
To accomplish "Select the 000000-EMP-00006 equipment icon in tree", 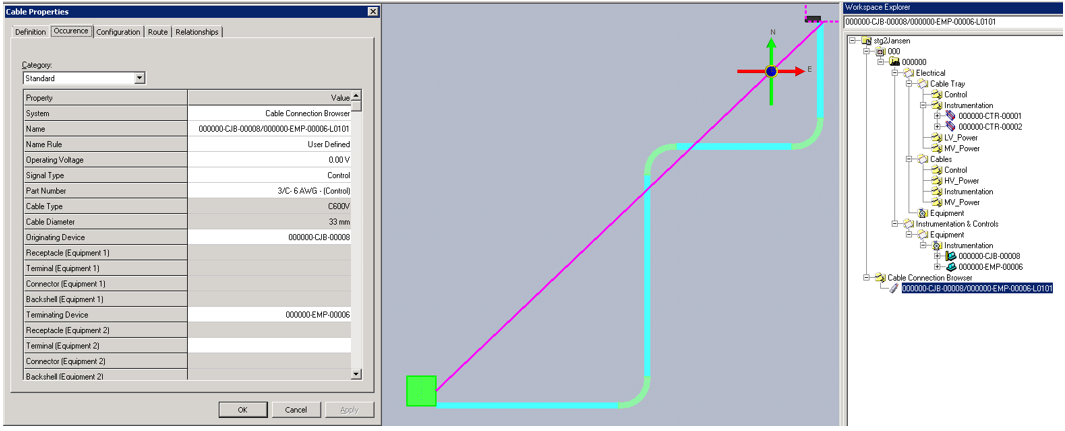I will pos(951,267).
